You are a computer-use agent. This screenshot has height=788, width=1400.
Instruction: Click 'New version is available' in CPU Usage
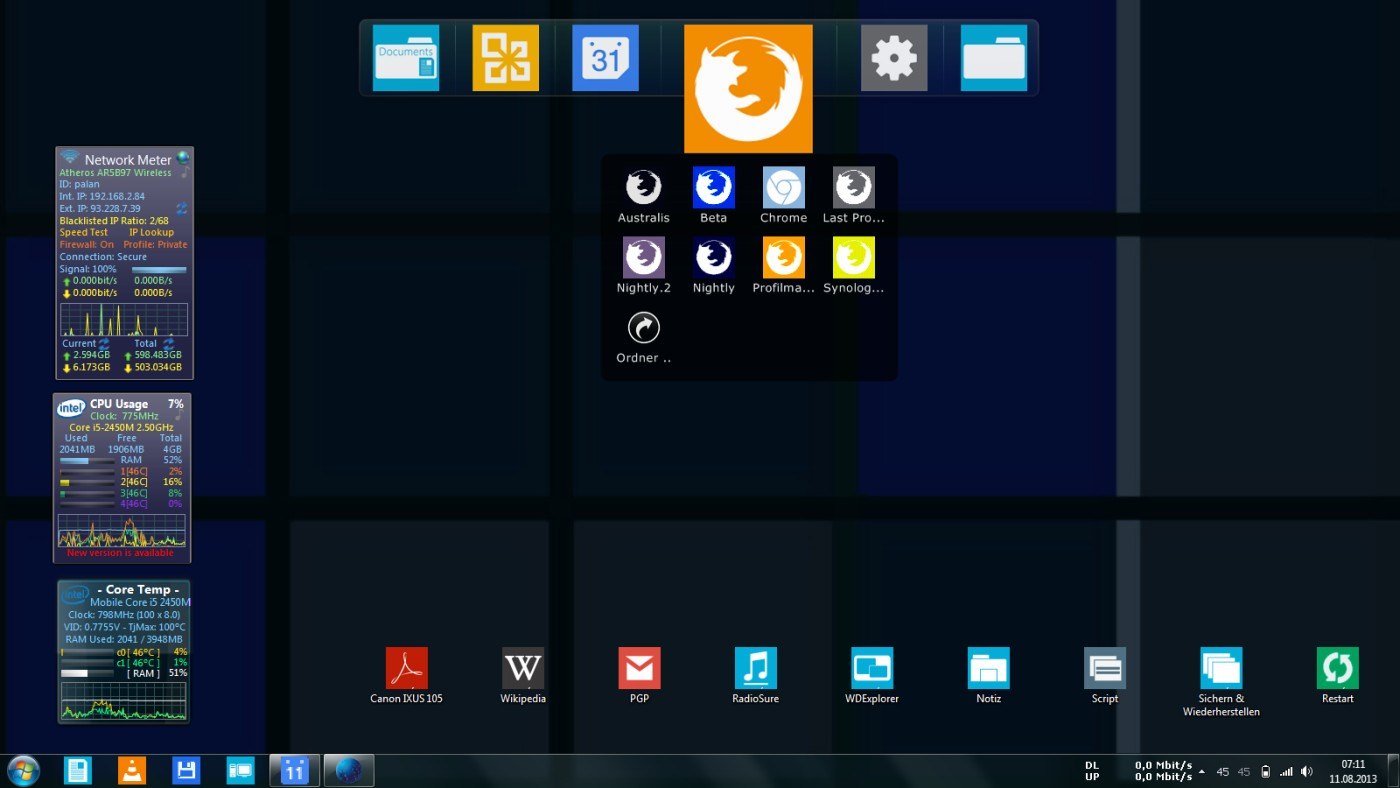click(120, 552)
